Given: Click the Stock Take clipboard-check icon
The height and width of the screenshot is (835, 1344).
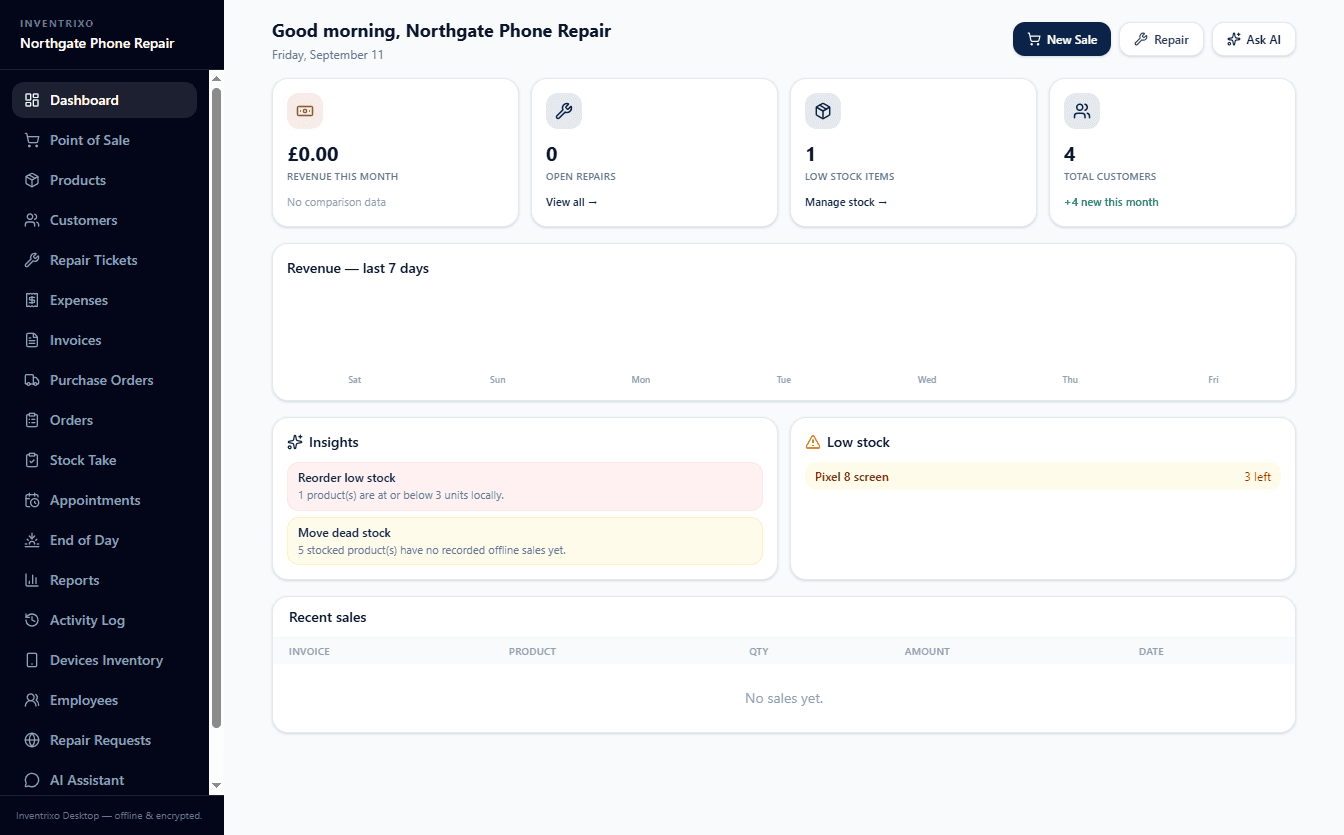Looking at the screenshot, I should click(x=32, y=460).
